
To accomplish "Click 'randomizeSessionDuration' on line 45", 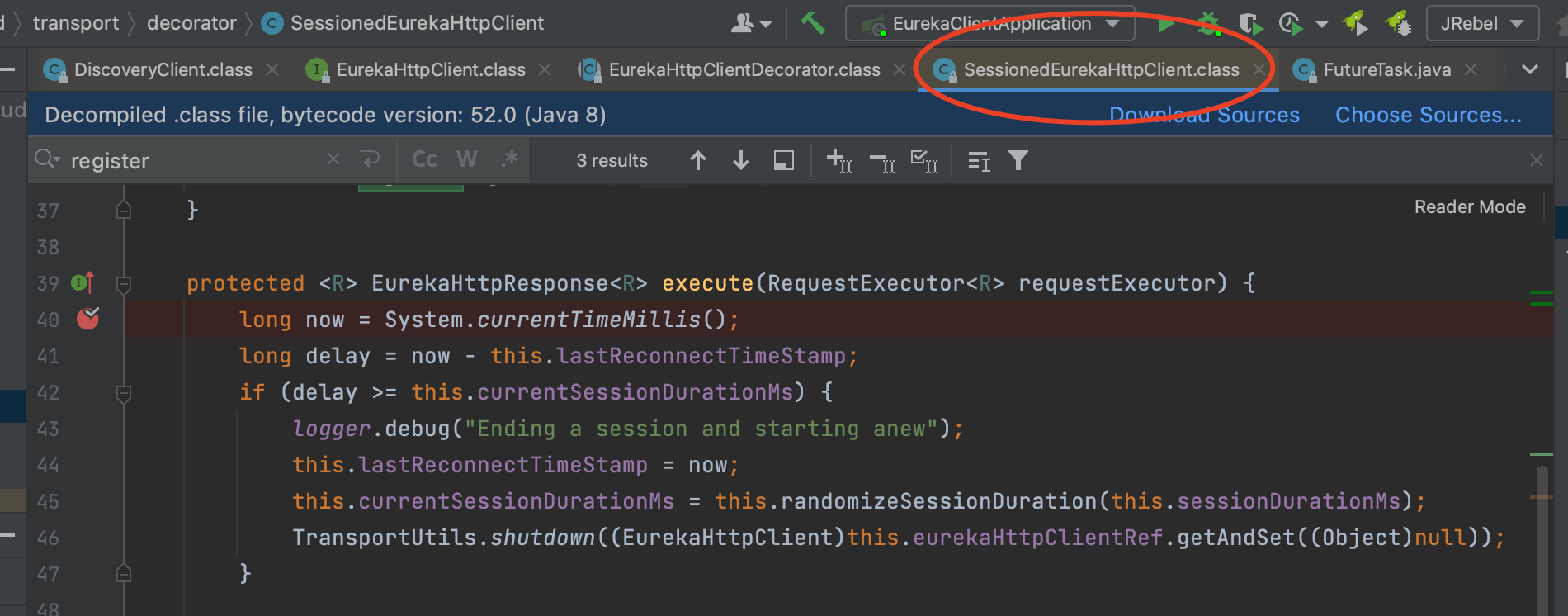I will (939, 501).
